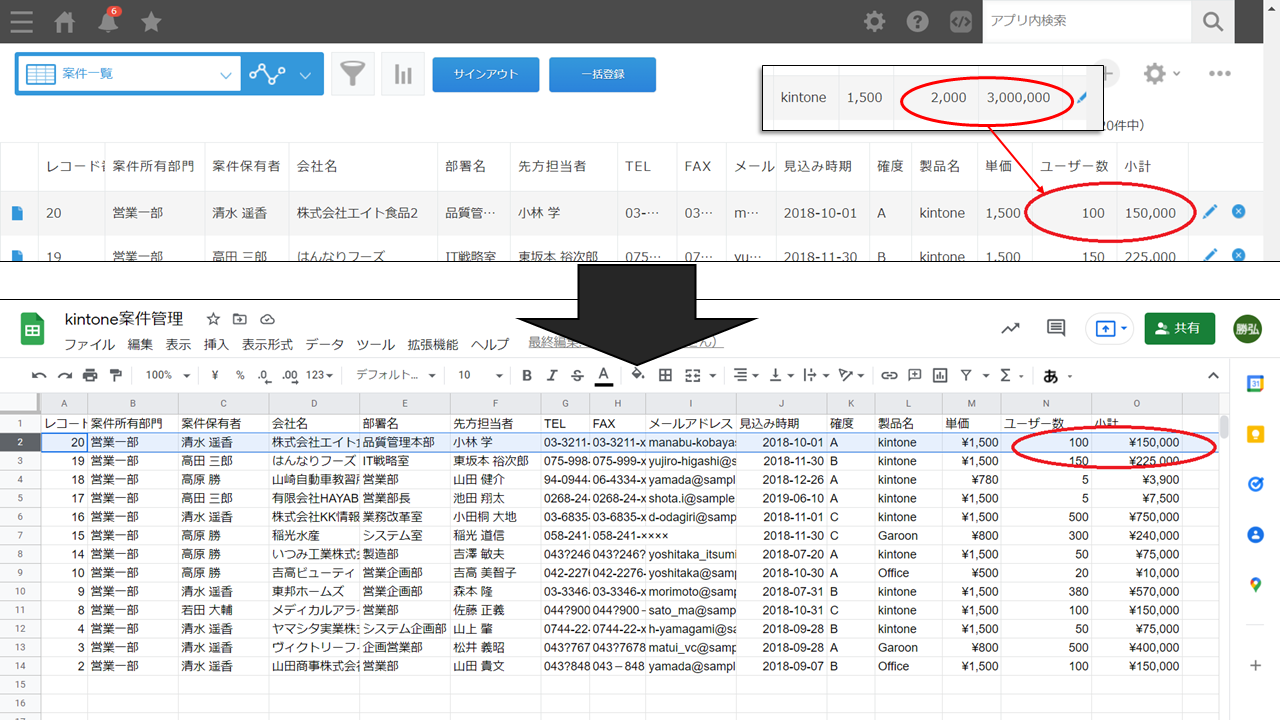Apply percent format
This screenshot has height=720, width=1280.
[240, 375]
